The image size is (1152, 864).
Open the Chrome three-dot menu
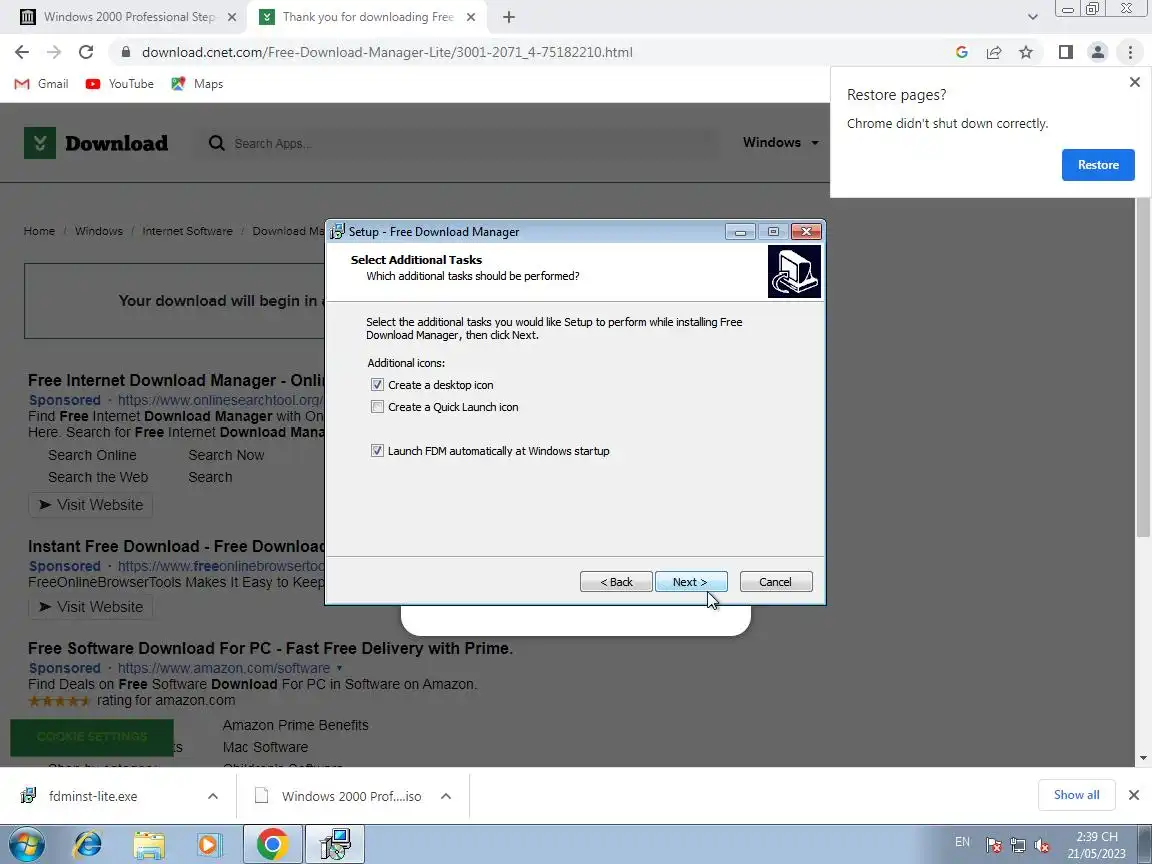tap(1130, 52)
